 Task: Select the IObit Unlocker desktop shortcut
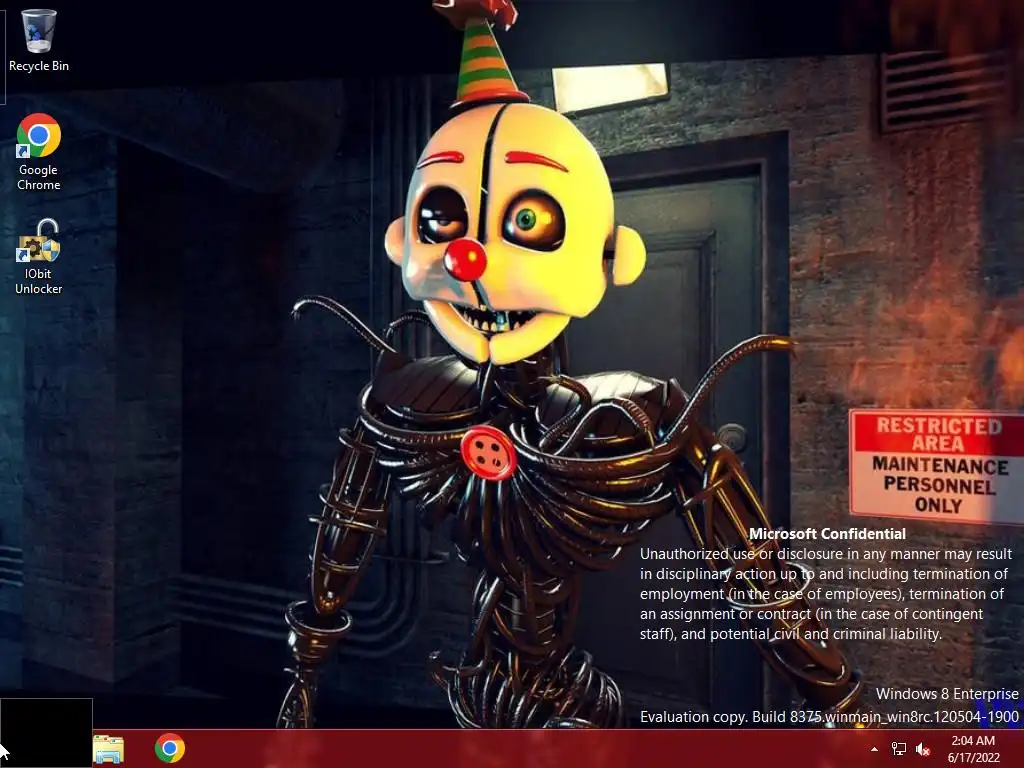(39, 257)
